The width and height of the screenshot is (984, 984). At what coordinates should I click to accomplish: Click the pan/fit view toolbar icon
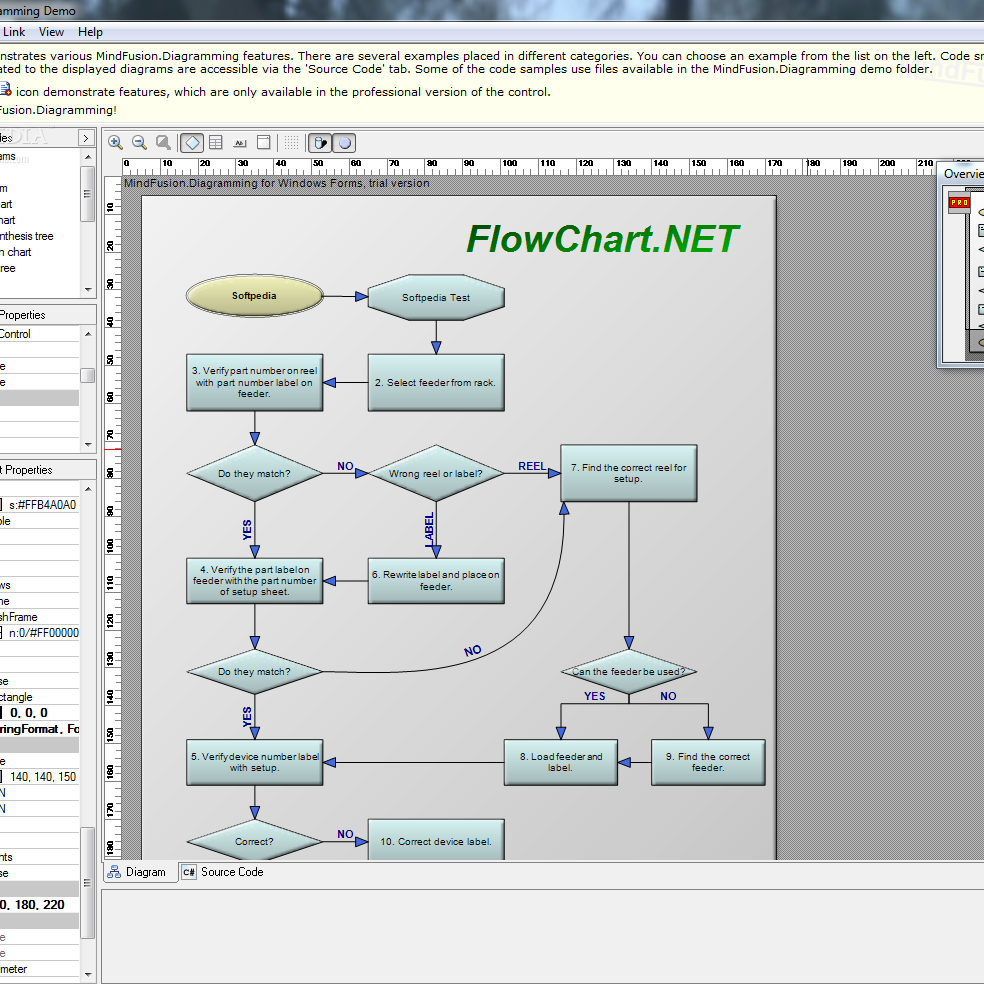163,142
